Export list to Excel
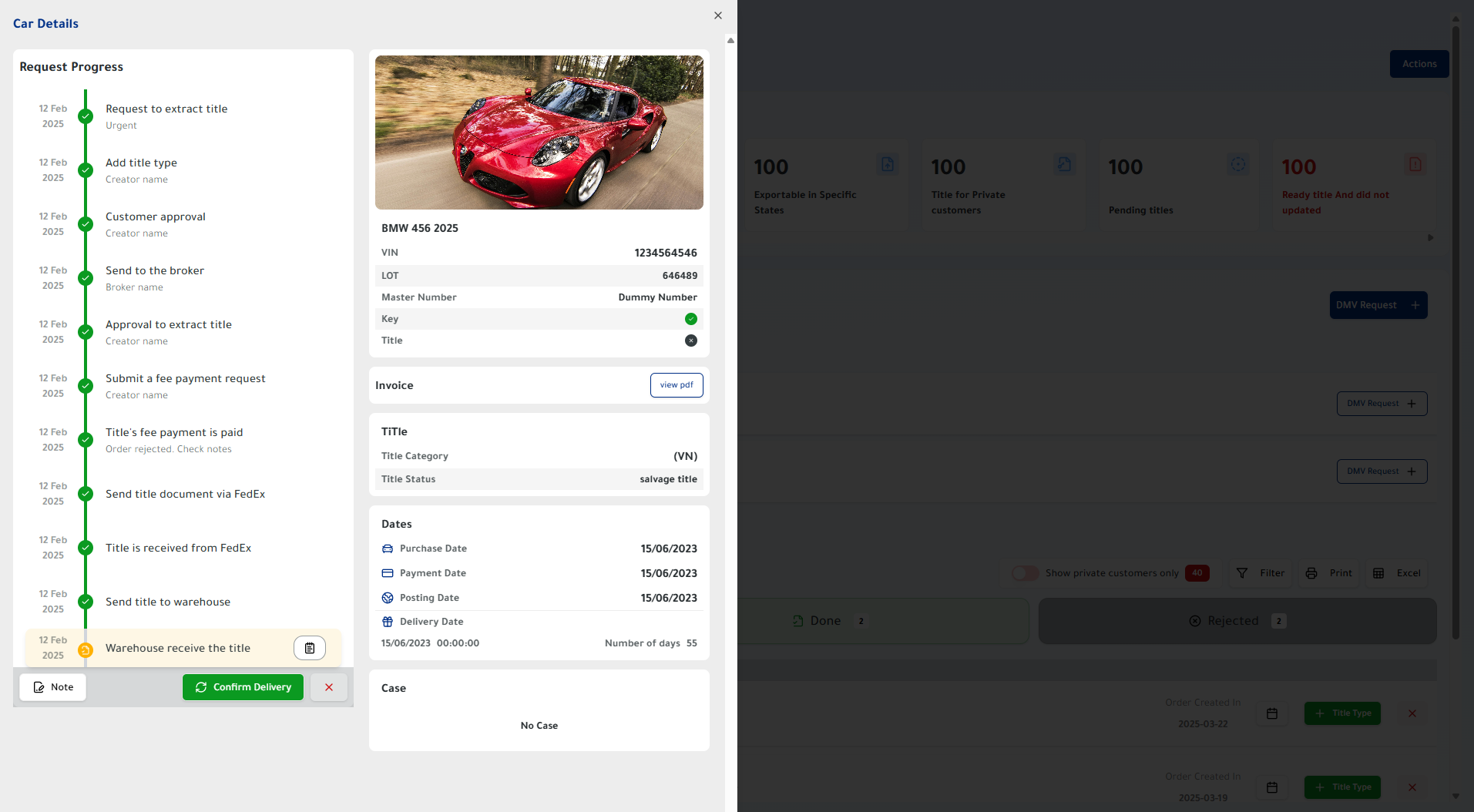The width and height of the screenshot is (1474, 812). pyautogui.click(x=1397, y=573)
